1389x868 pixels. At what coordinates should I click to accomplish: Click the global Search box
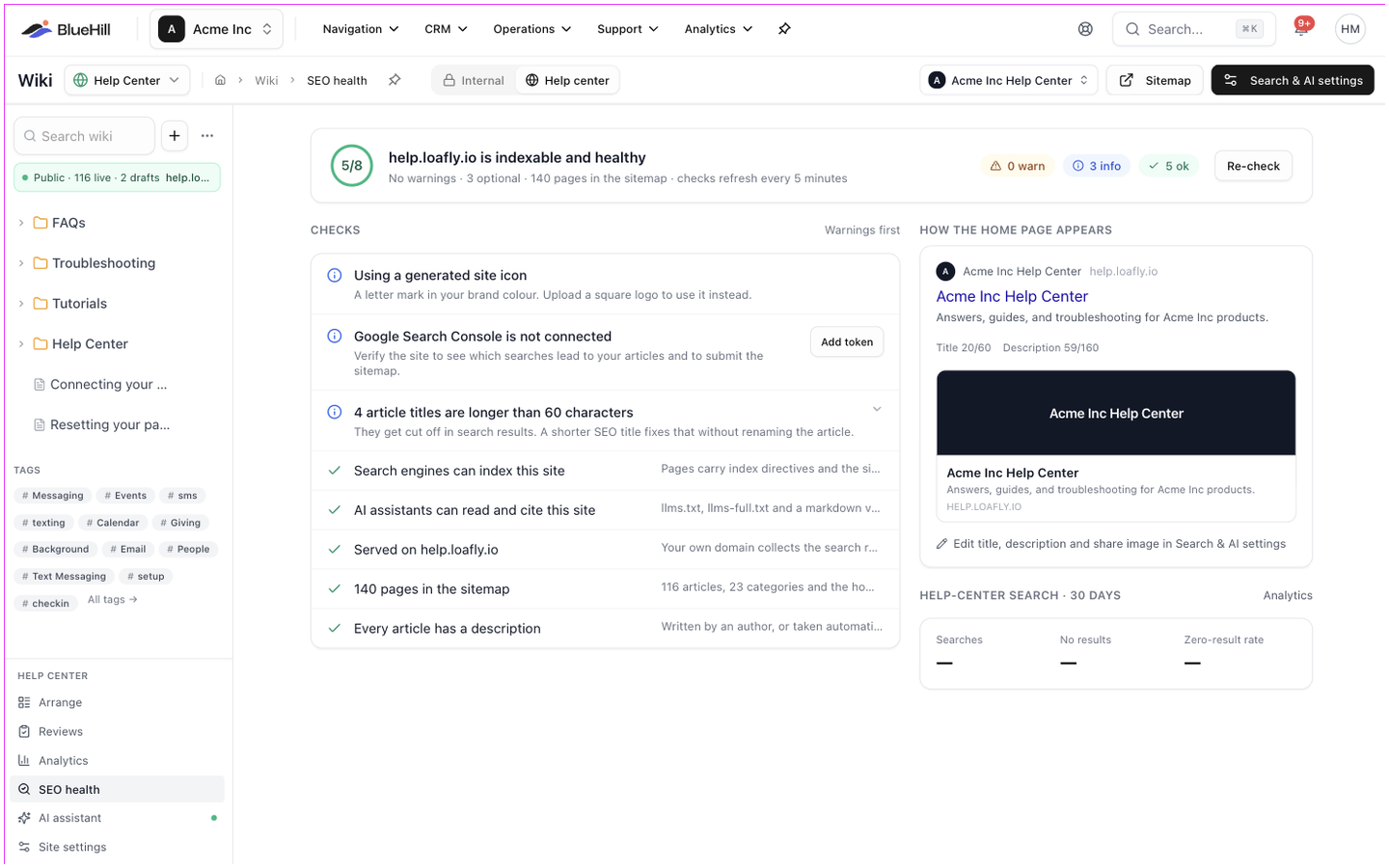coord(1194,29)
